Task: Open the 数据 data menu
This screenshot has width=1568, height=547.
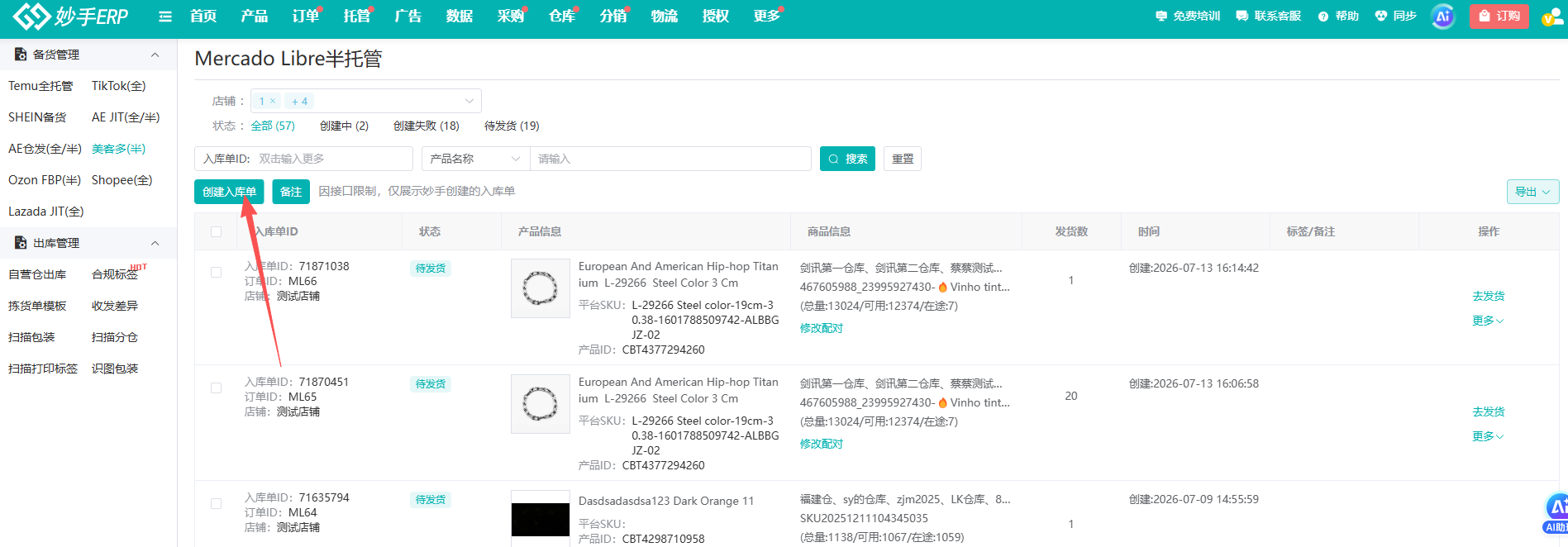Action: point(460,17)
